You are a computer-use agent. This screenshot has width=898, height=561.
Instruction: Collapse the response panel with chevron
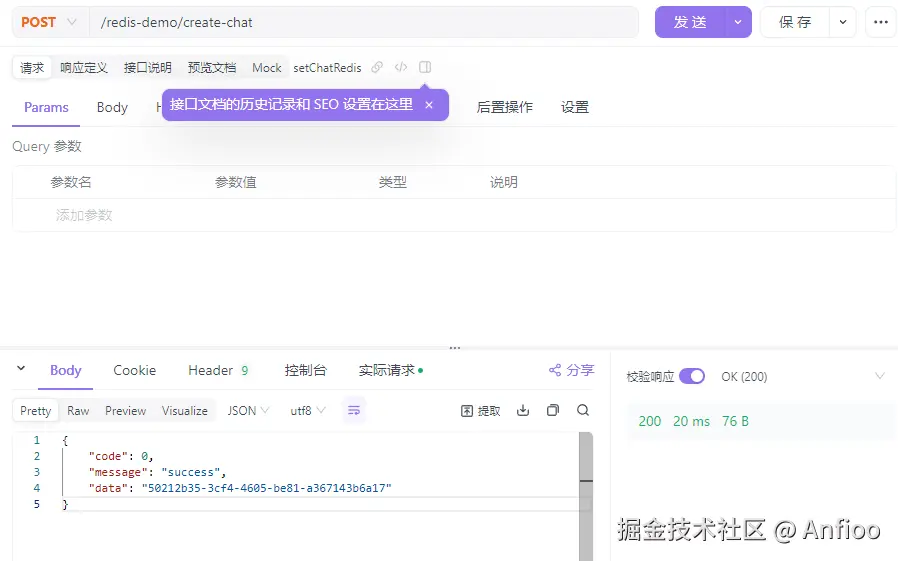point(21,368)
